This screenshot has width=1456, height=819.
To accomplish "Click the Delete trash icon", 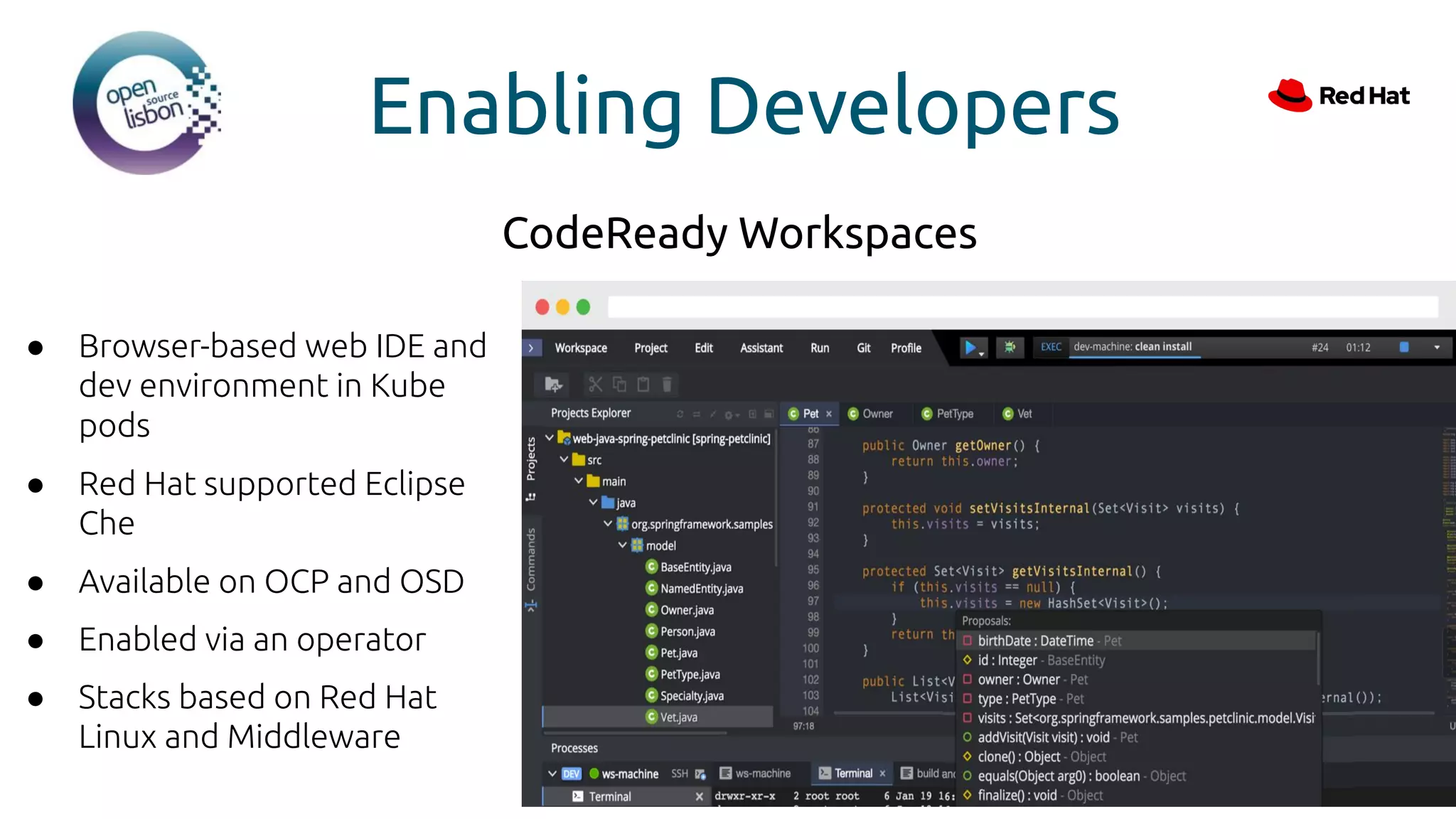I will [667, 385].
